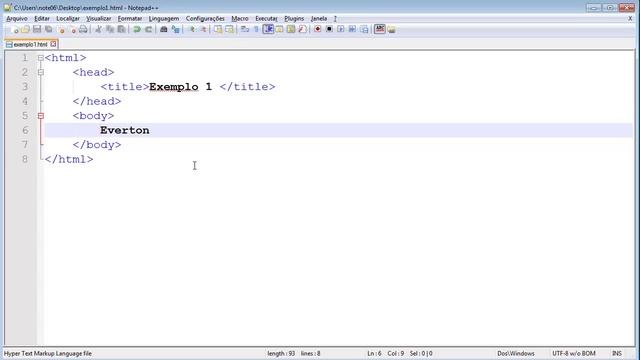
Task: Click the opening <head> tag on line 2
Action: [x=93, y=72]
